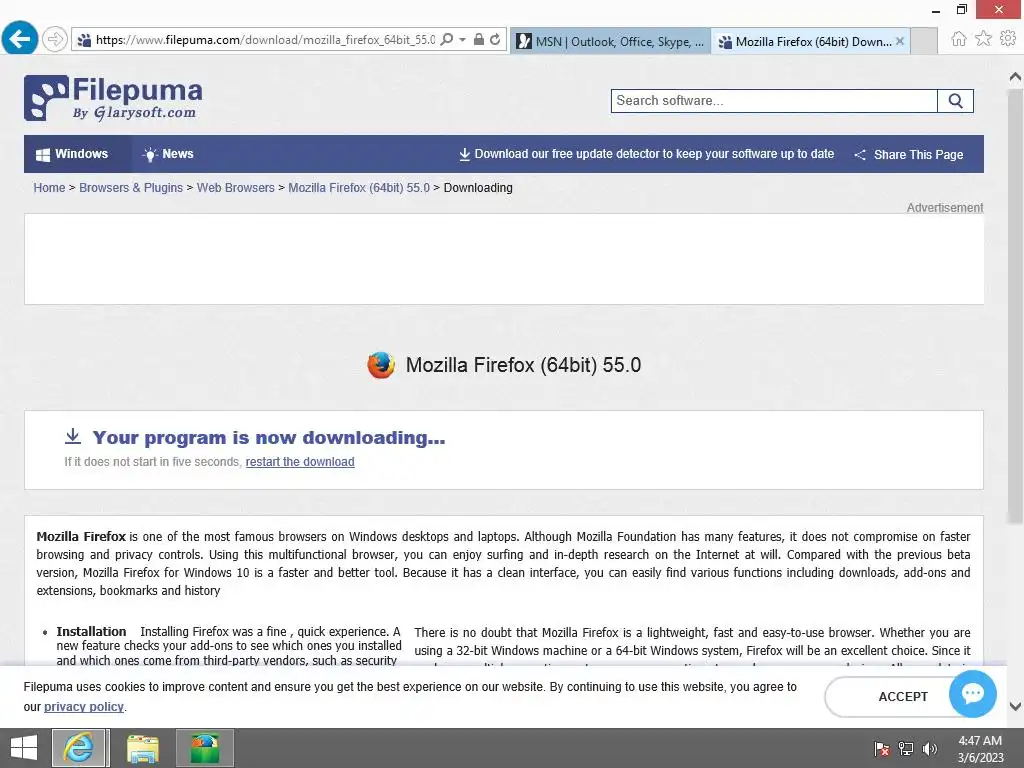Switch to the MSN Outlook tab
The width and height of the screenshot is (1024, 768).
(x=610, y=41)
